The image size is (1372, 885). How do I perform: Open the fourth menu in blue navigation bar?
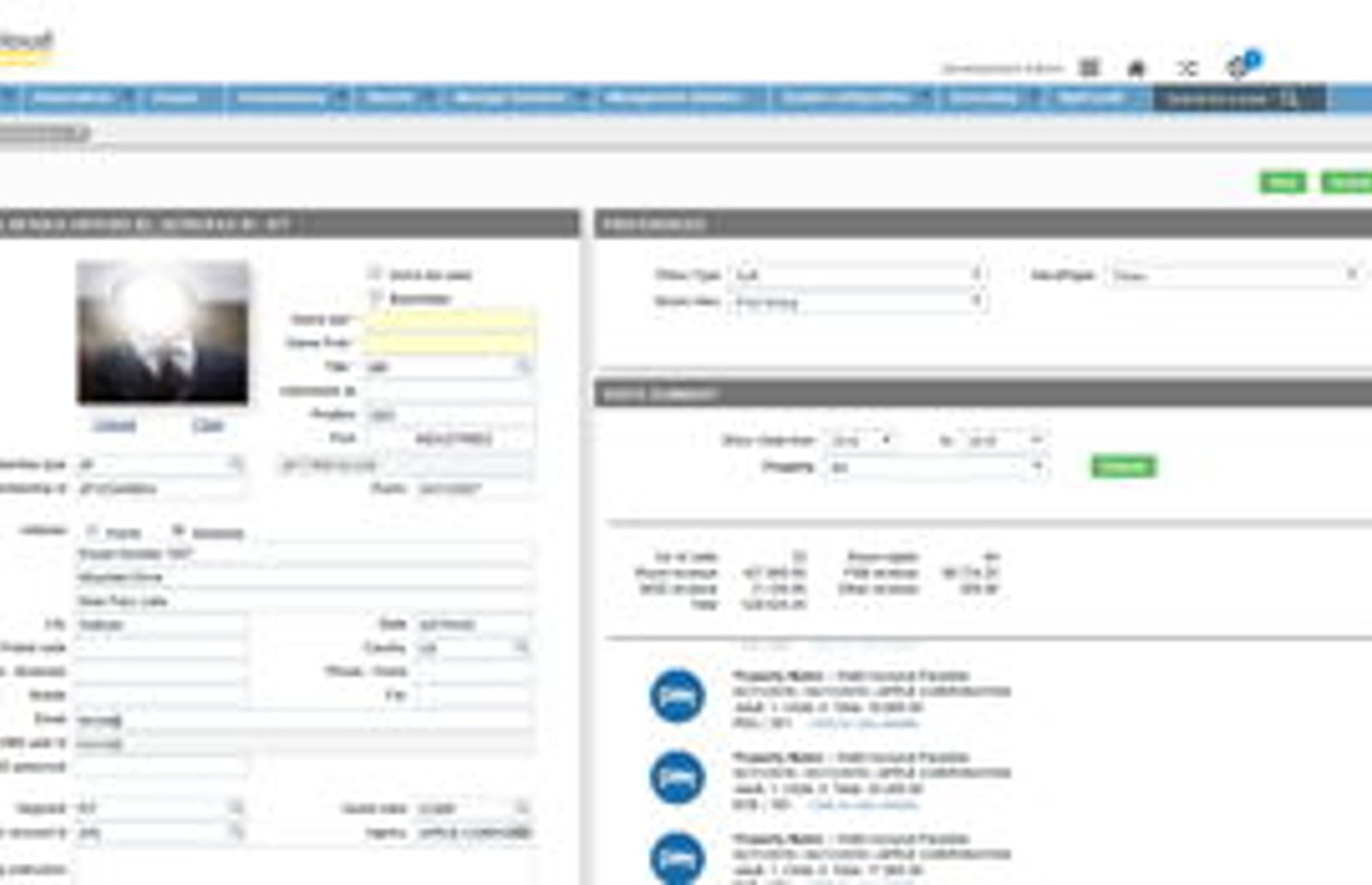pos(397,98)
